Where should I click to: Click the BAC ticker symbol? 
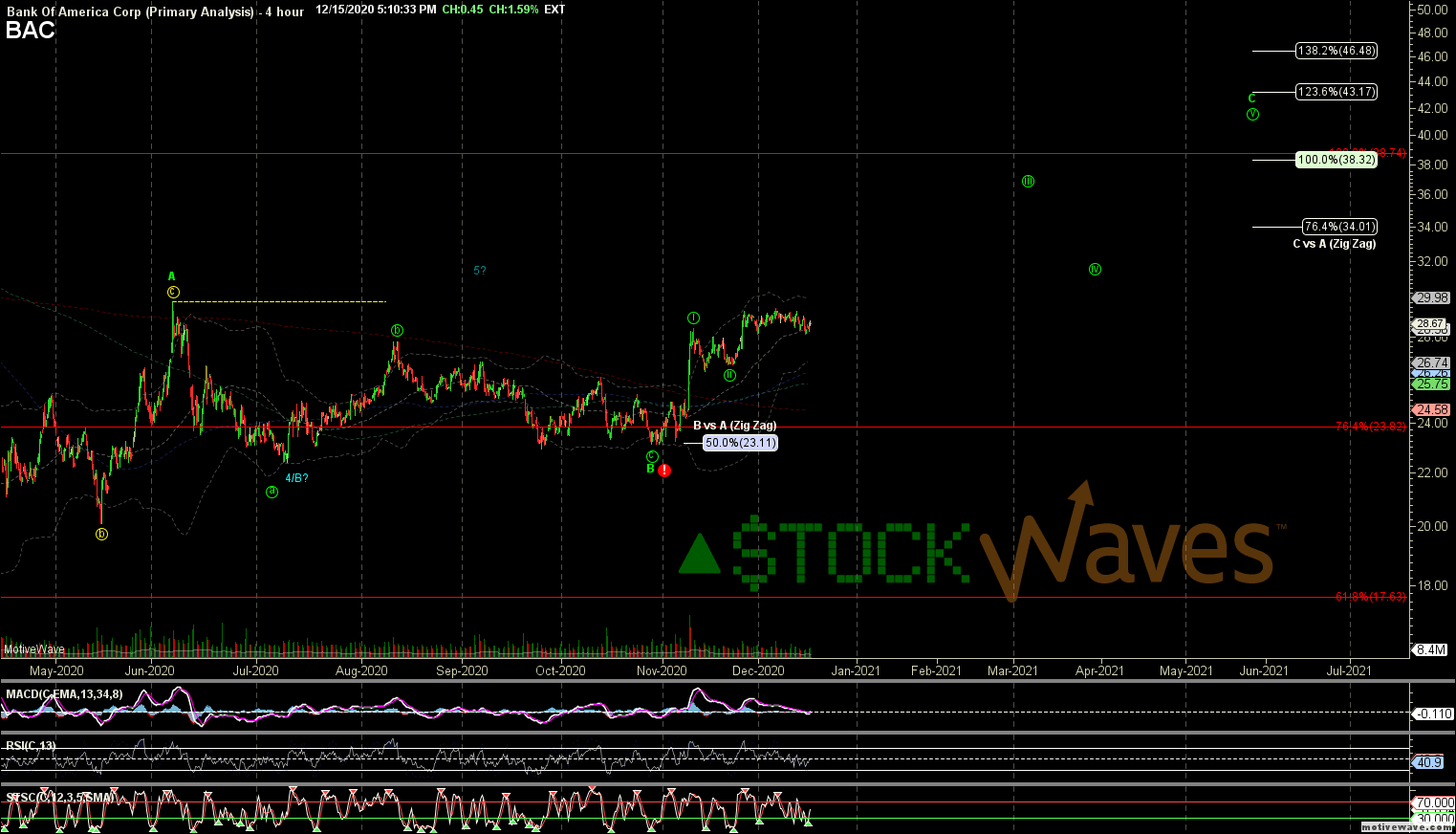click(30, 31)
